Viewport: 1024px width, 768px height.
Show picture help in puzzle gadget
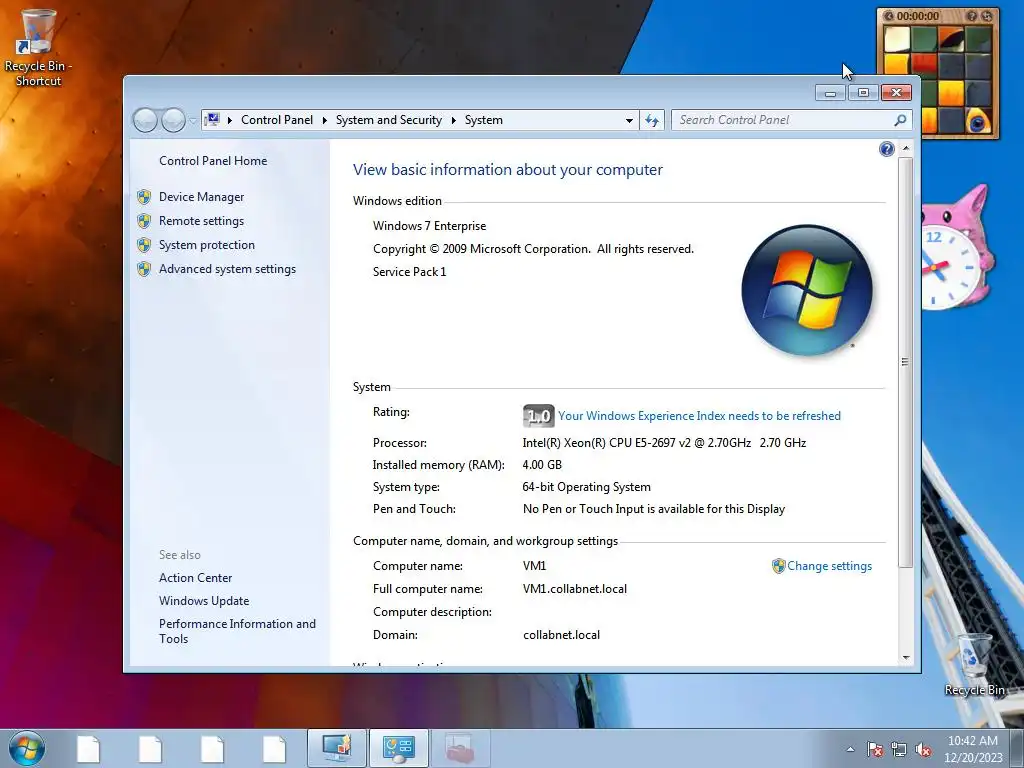pos(972,16)
